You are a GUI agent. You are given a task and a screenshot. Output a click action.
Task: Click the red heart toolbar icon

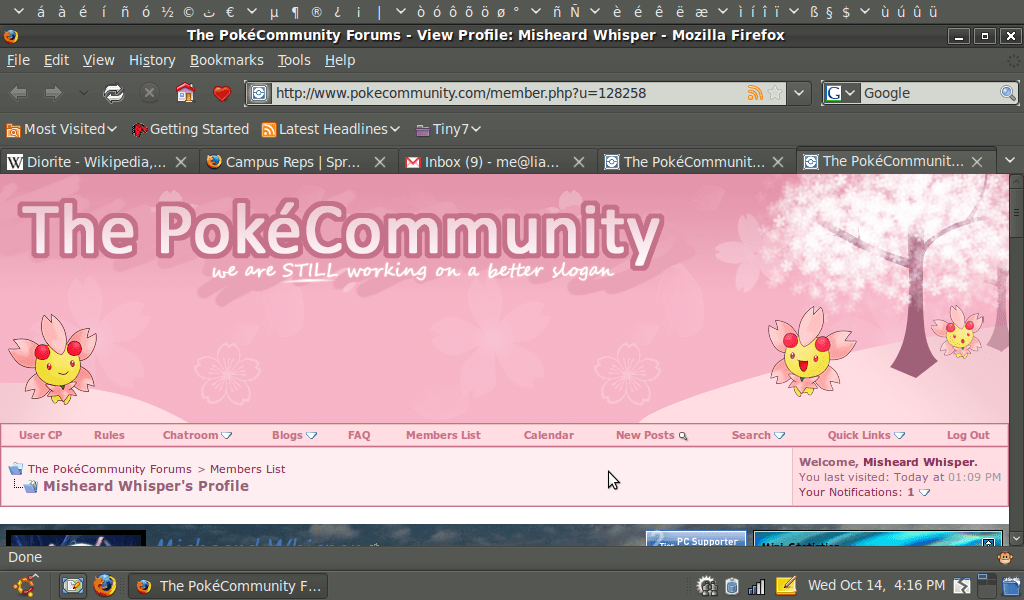222,93
